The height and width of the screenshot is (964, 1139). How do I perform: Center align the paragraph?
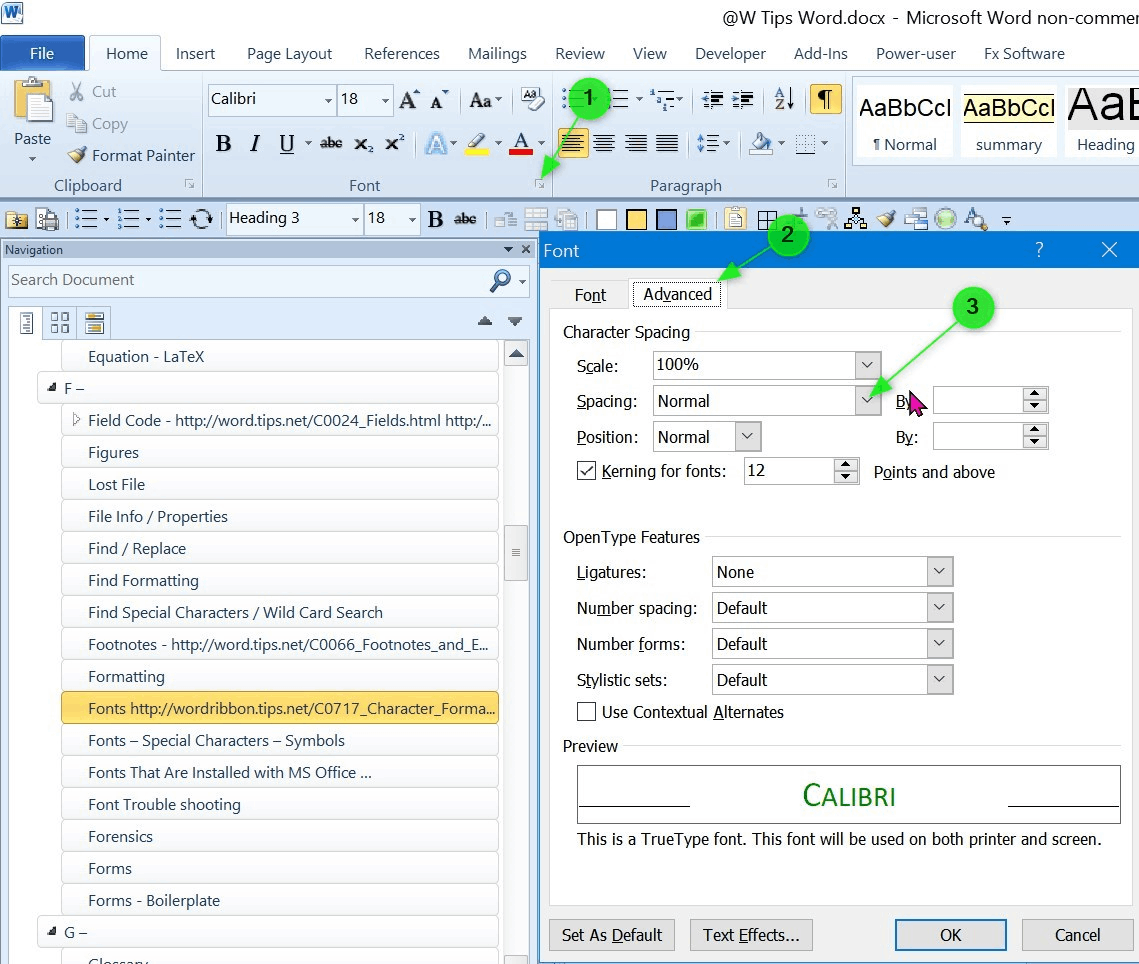coord(604,143)
